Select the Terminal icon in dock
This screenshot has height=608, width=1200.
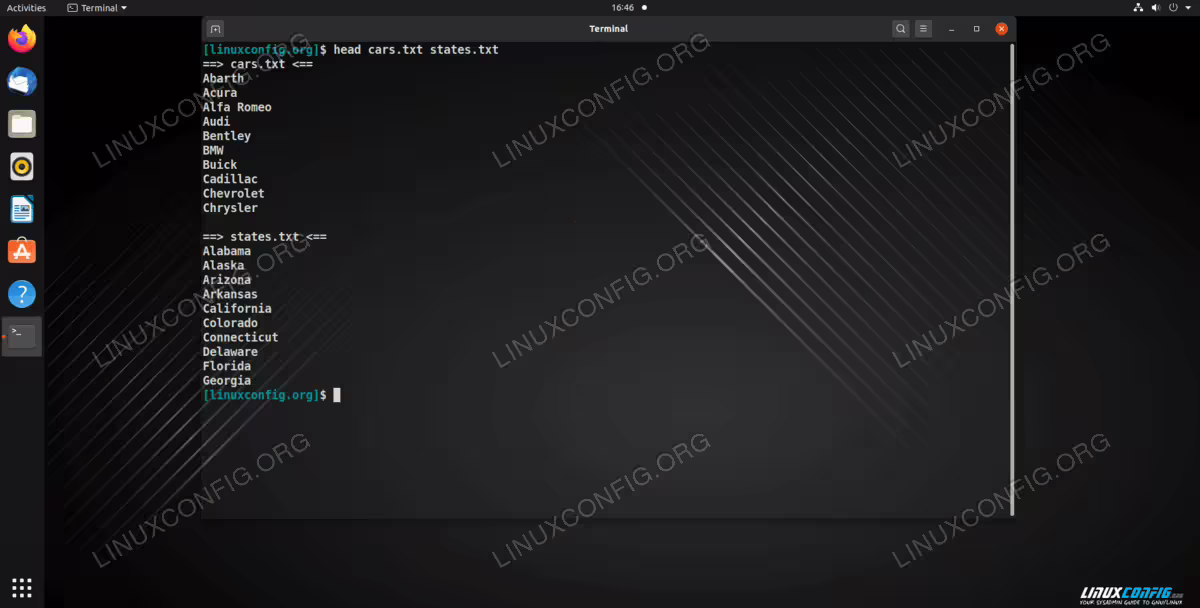point(22,336)
